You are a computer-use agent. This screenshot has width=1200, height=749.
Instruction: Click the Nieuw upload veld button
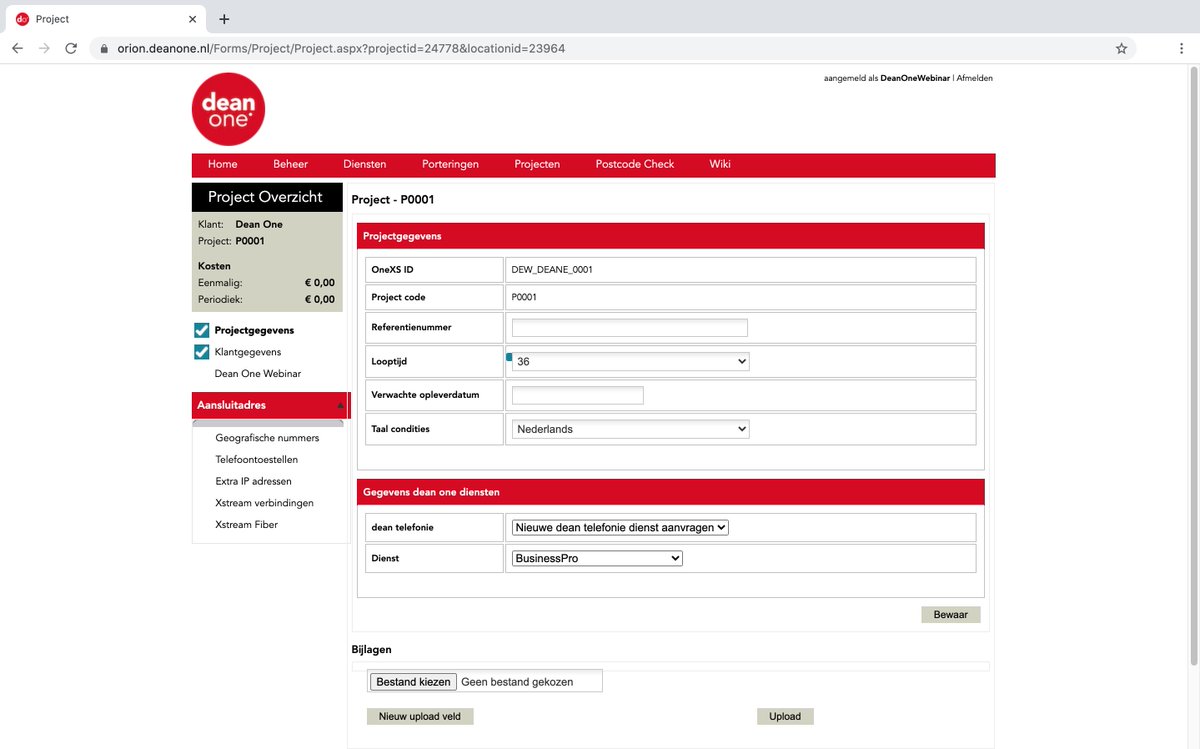(x=420, y=716)
